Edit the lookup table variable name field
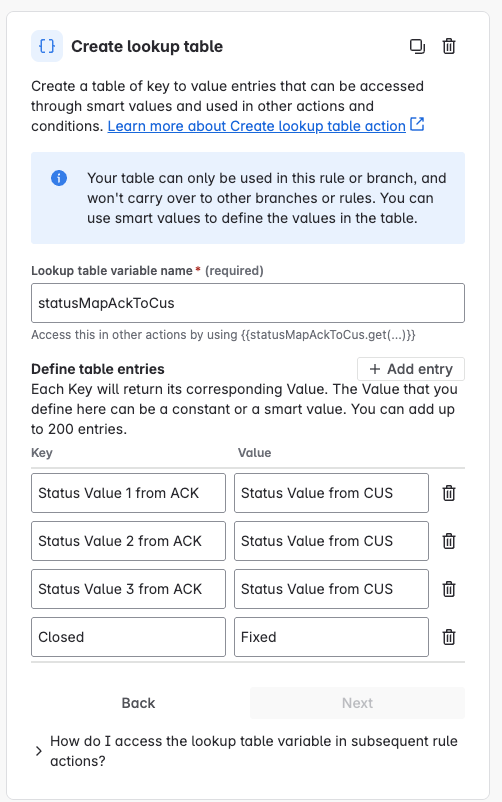This screenshot has width=502, height=802. (248, 303)
